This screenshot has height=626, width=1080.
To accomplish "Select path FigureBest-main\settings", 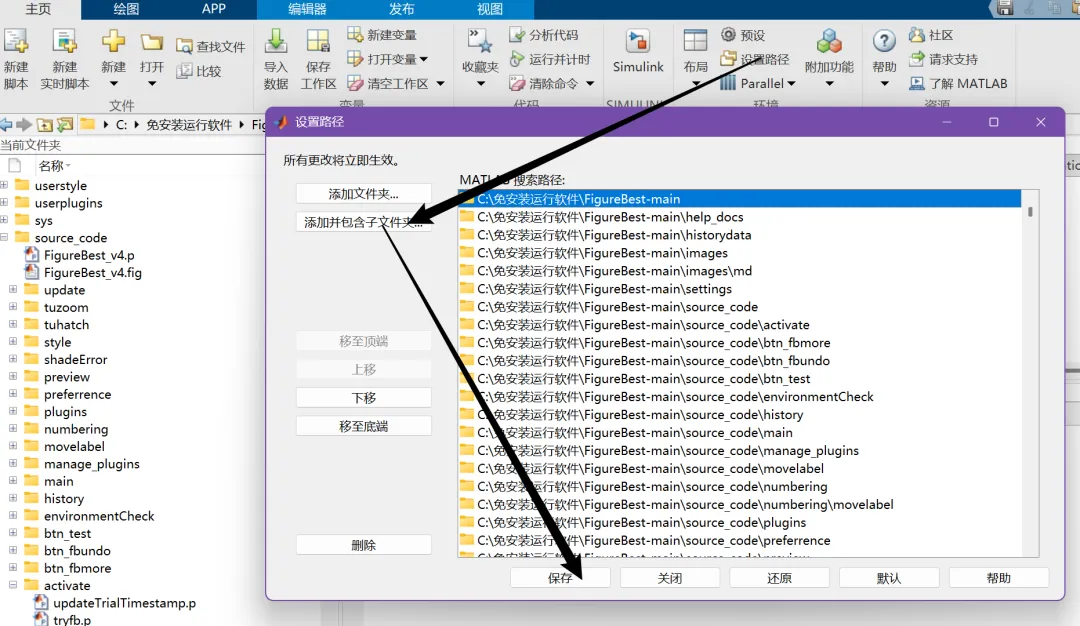I will tap(740, 289).
